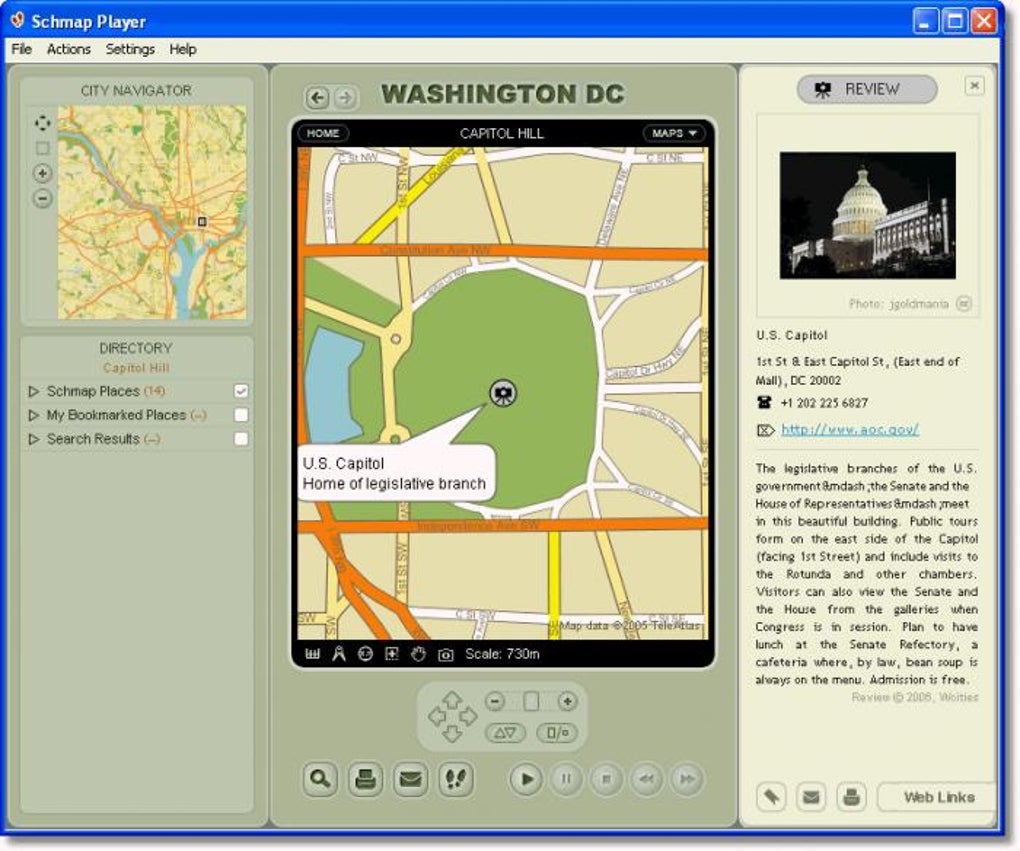Check the Search Results checkbox
Image resolution: width=1020 pixels, height=851 pixels.
241,439
